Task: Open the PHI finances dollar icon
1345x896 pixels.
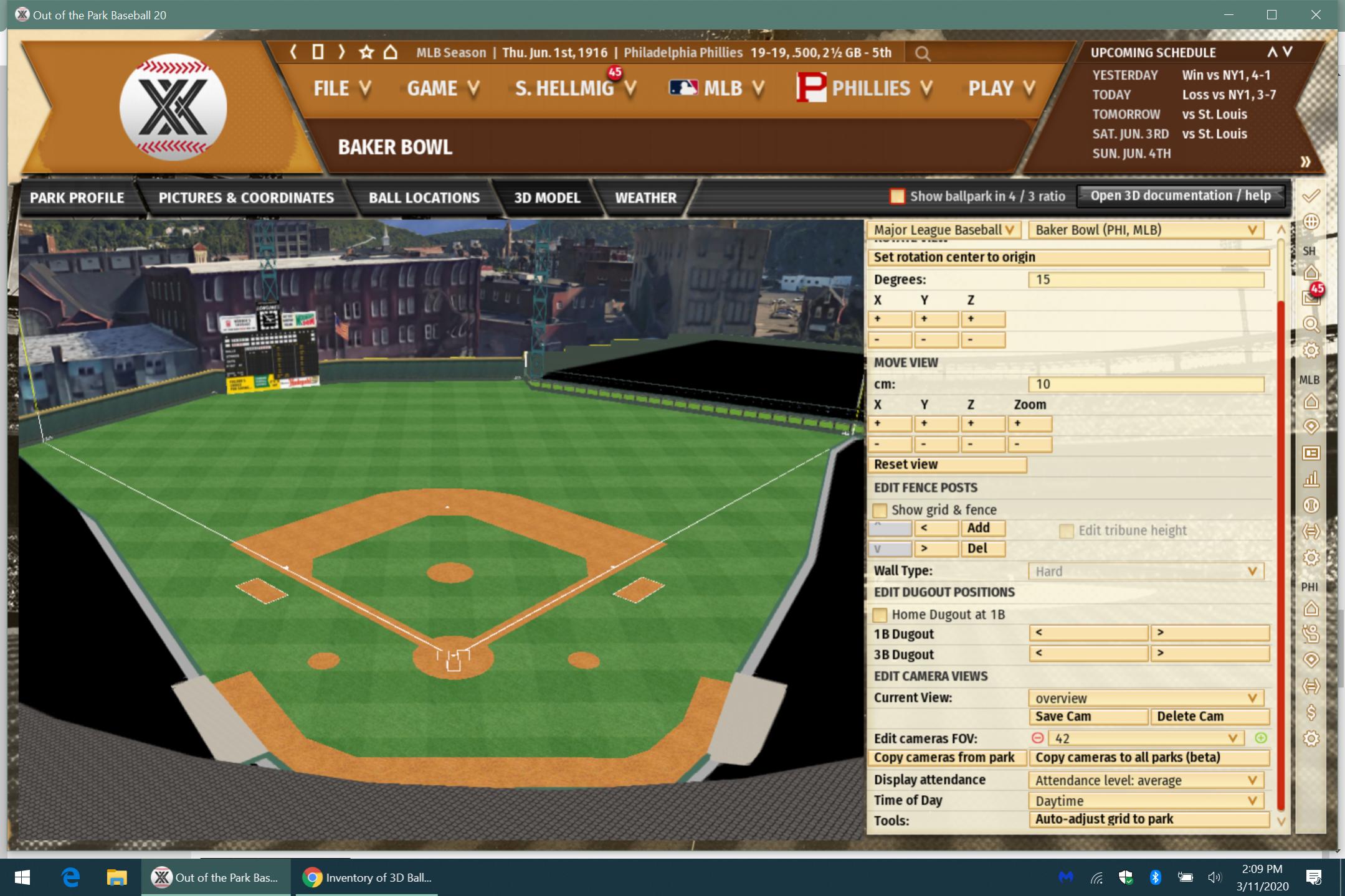Action: (x=1311, y=712)
